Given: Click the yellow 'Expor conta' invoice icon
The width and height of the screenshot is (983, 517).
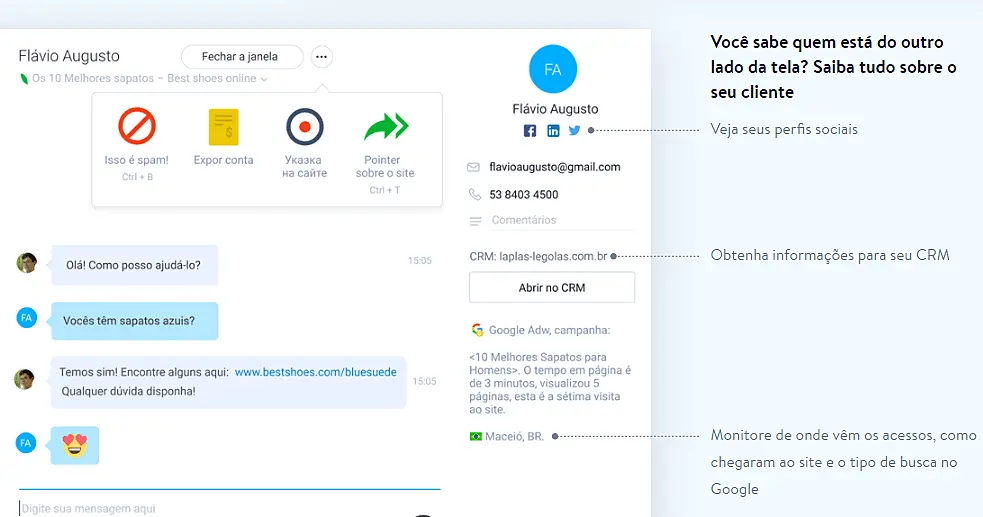Looking at the screenshot, I should (x=223, y=128).
